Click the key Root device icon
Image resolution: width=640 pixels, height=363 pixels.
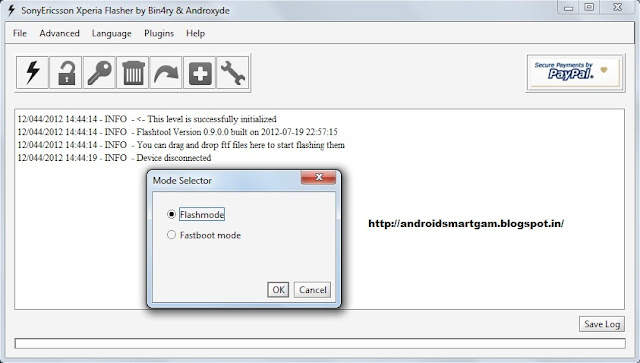[99, 72]
